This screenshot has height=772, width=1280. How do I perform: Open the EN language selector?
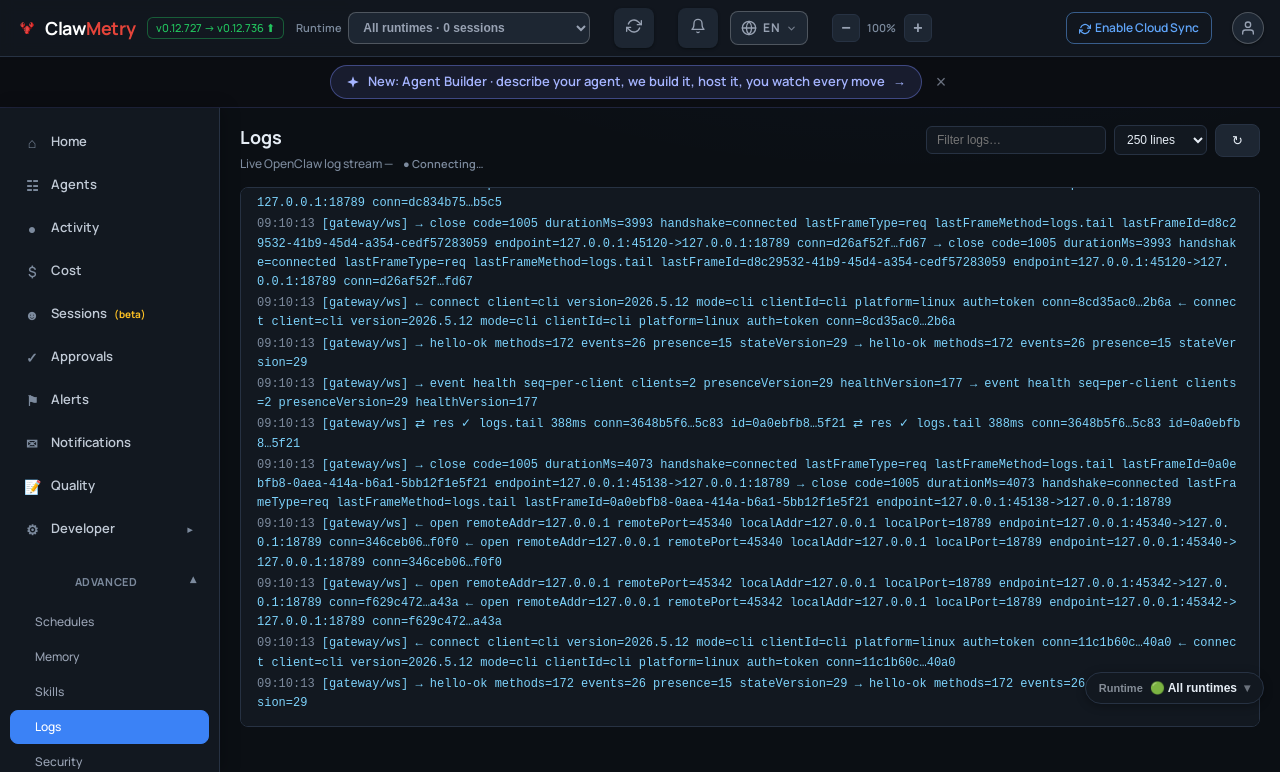coord(769,28)
